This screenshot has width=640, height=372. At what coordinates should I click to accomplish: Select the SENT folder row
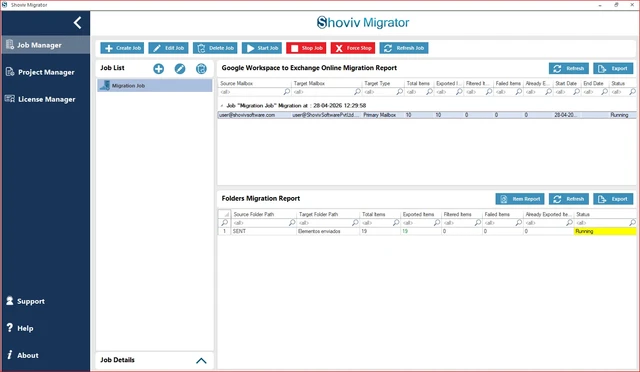click(x=427, y=232)
